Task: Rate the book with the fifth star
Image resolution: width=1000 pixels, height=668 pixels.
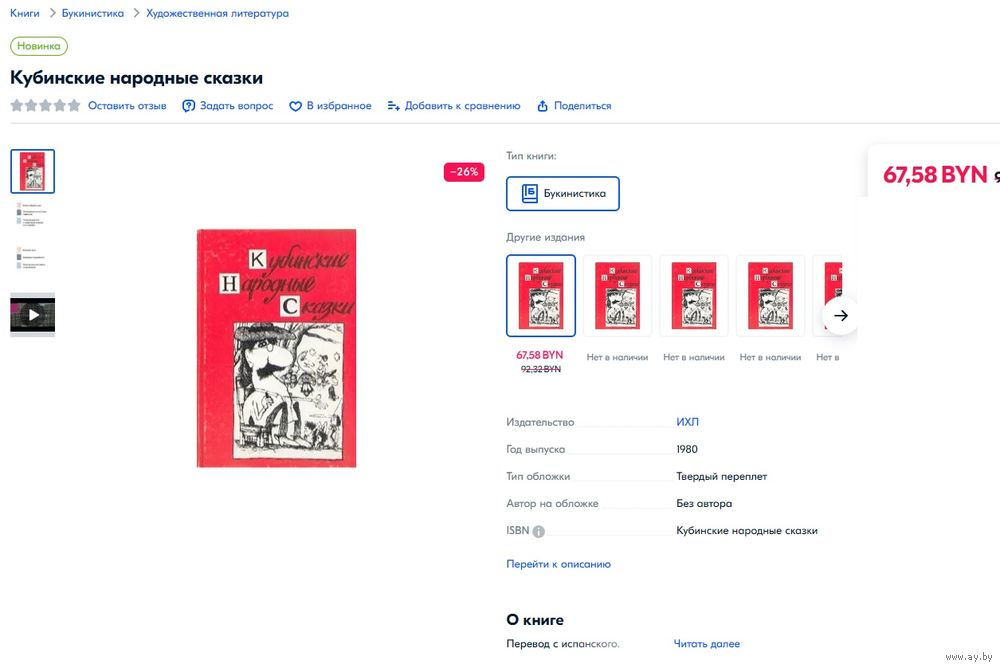Action: tap(74, 105)
